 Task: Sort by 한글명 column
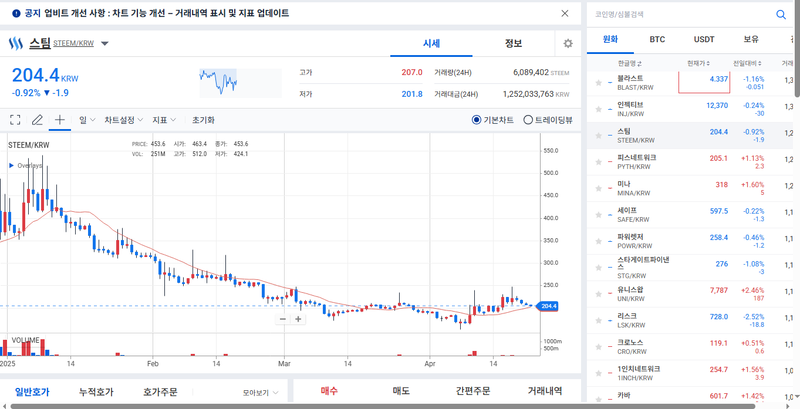click(x=630, y=63)
